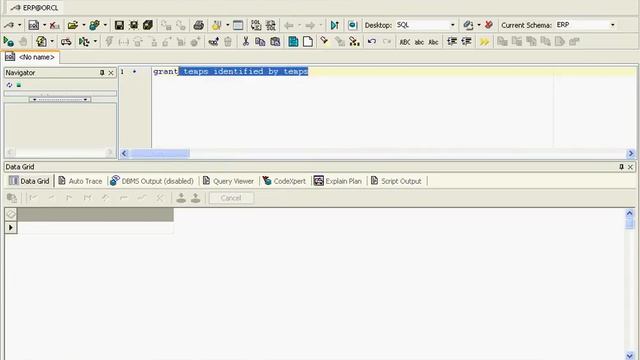Click line number 1 in editor gutter

(122, 72)
